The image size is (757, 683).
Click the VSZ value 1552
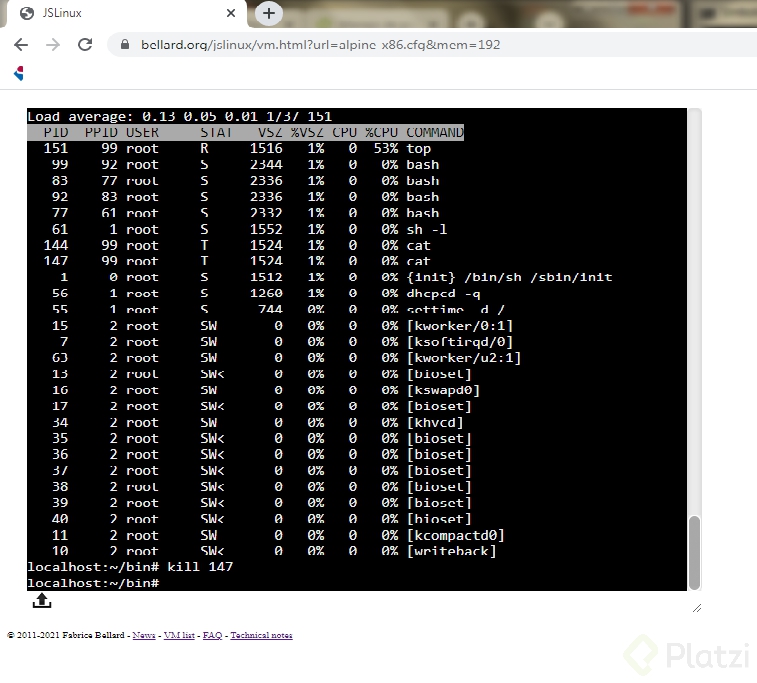(266, 229)
